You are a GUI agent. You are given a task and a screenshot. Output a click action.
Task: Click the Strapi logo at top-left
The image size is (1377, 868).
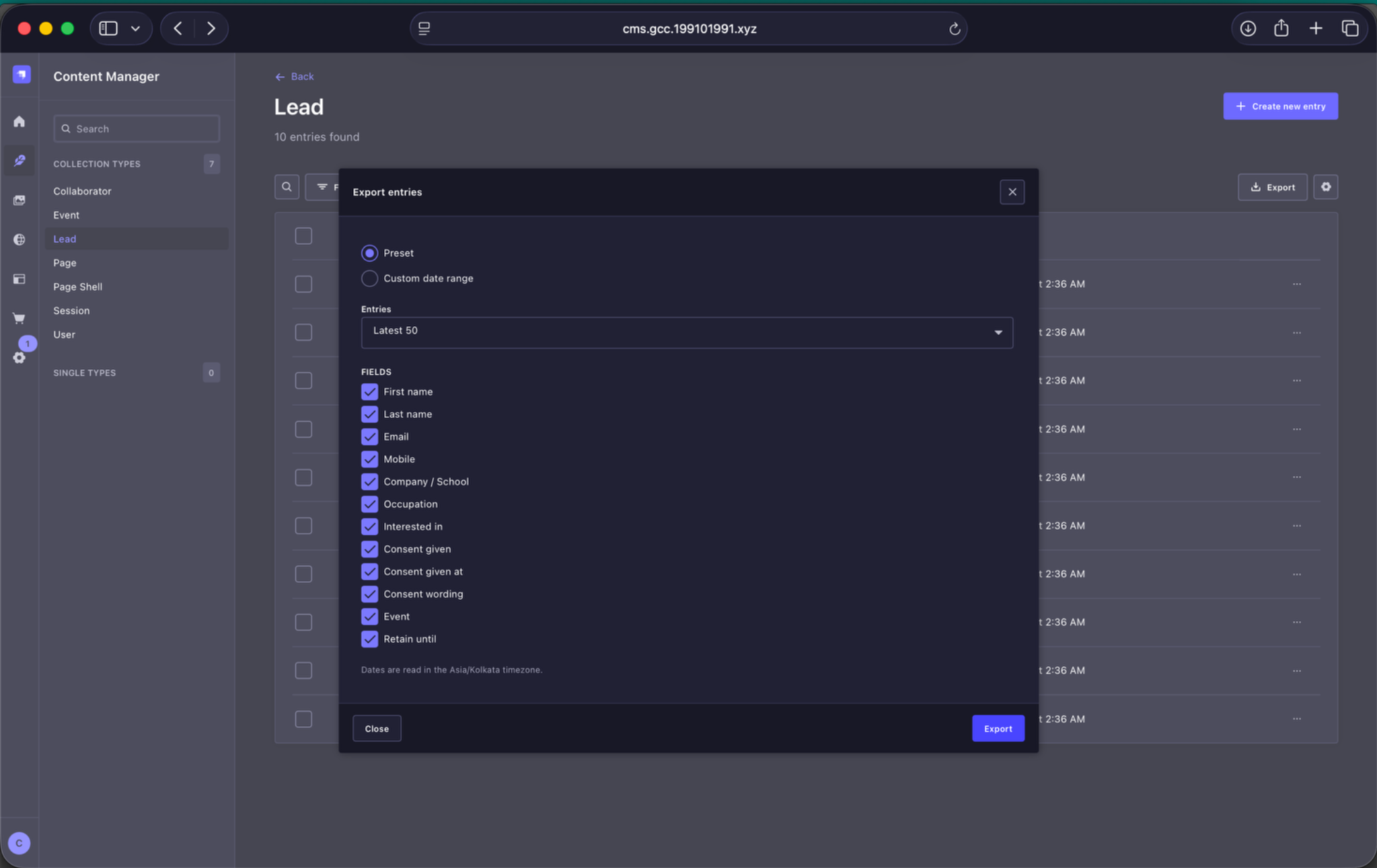click(22, 75)
